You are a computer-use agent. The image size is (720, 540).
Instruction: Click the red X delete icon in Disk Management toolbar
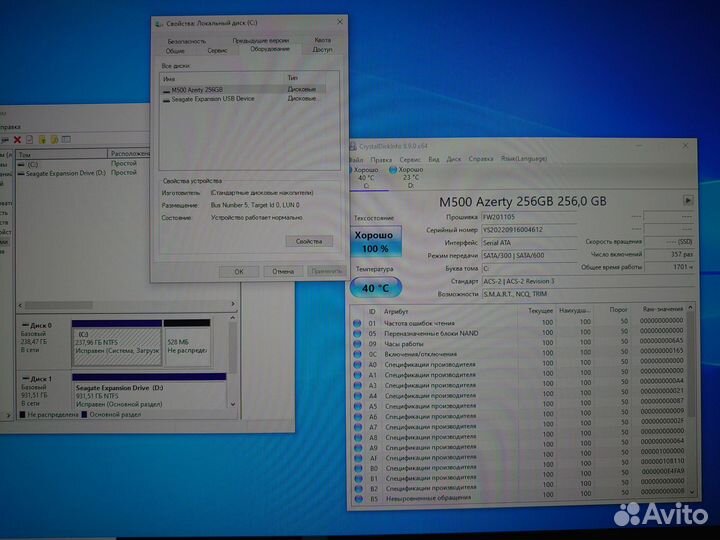(x=17, y=140)
